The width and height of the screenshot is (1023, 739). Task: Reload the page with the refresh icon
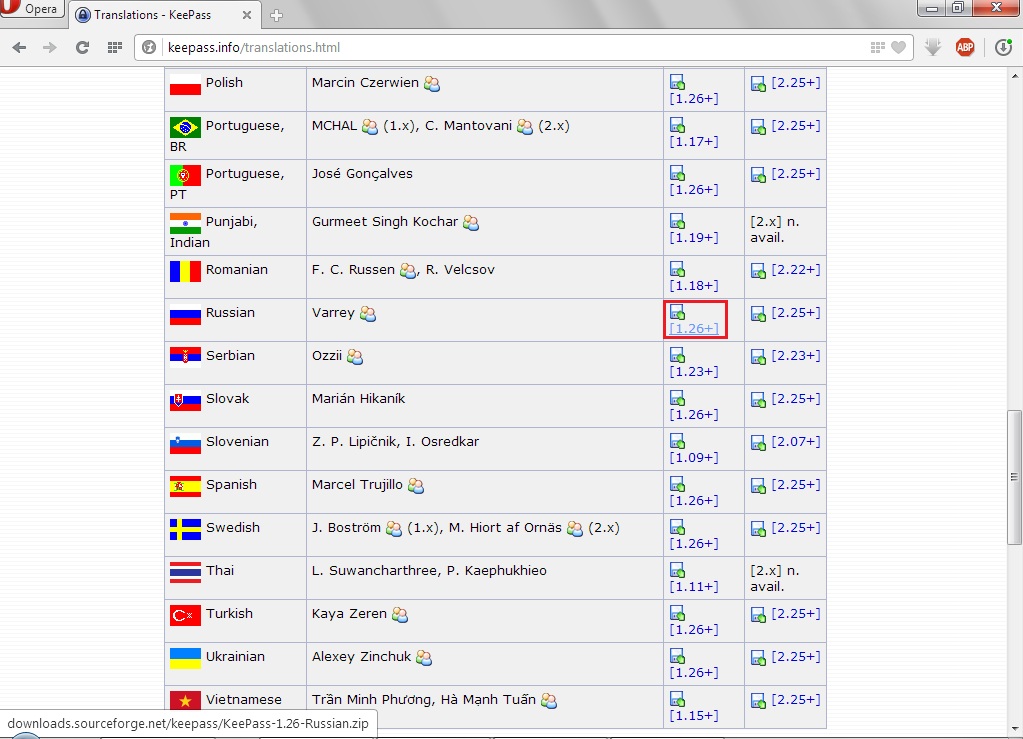[x=83, y=47]
